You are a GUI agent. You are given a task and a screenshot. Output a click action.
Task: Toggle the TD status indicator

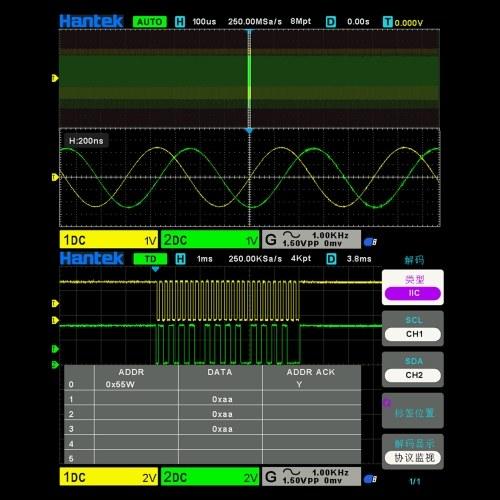(150, 259)
